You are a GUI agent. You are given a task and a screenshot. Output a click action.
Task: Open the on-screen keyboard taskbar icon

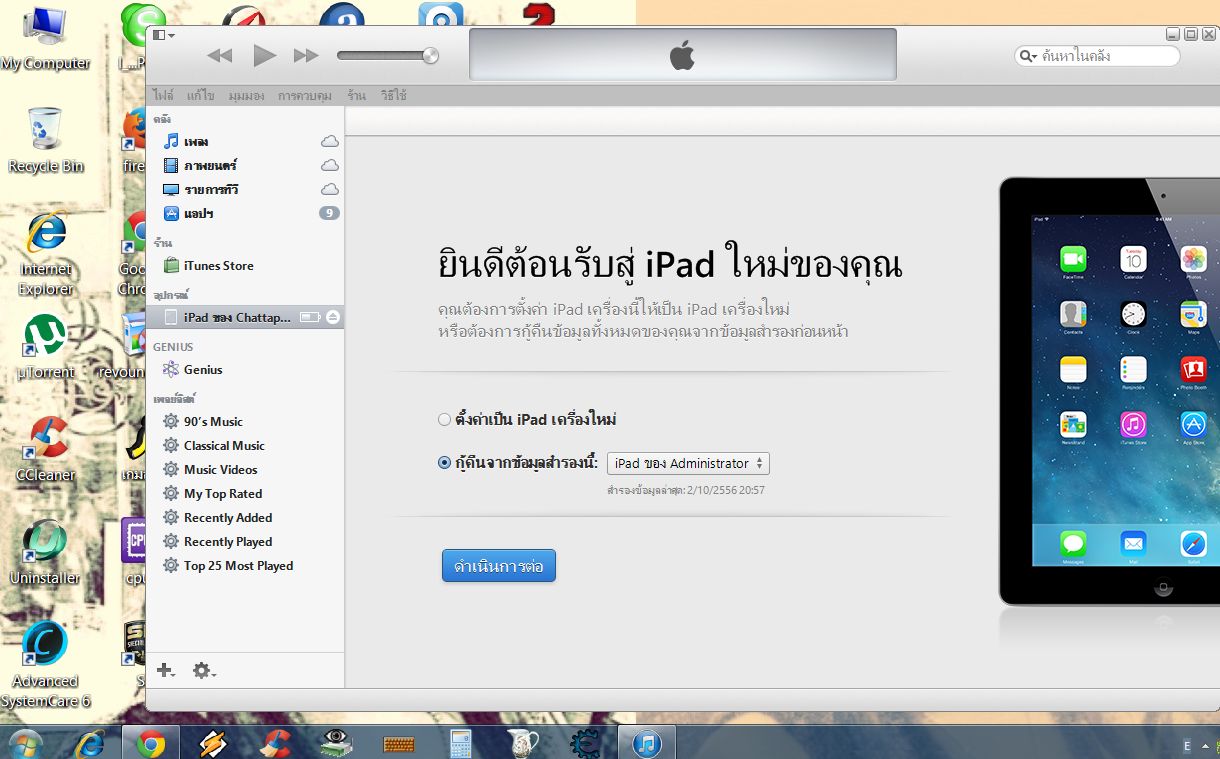399,743
